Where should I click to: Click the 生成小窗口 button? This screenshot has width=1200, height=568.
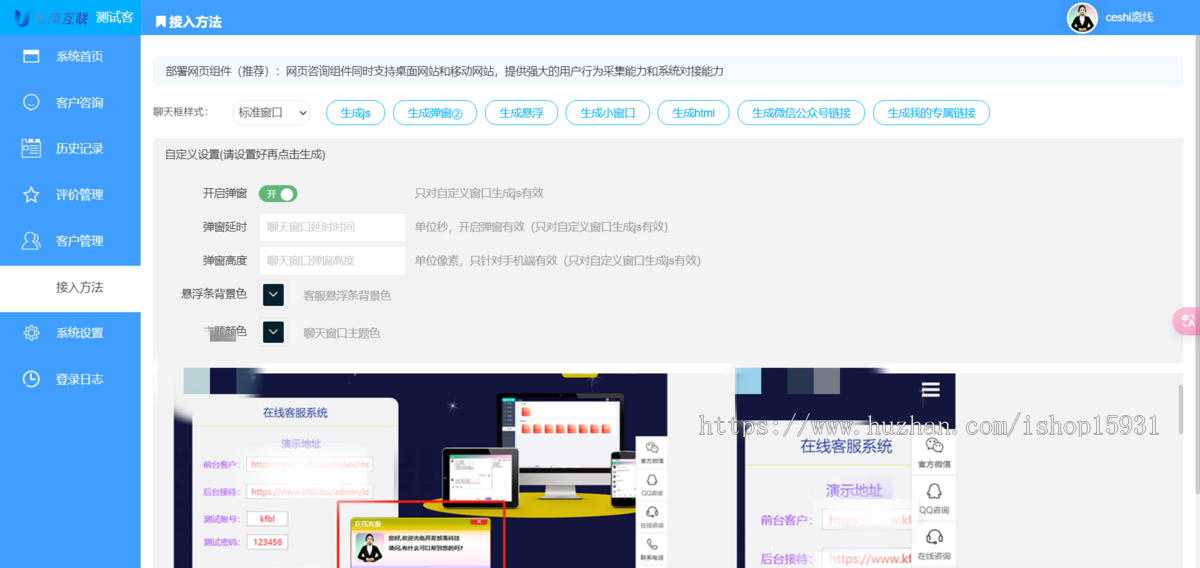(607, 113)
